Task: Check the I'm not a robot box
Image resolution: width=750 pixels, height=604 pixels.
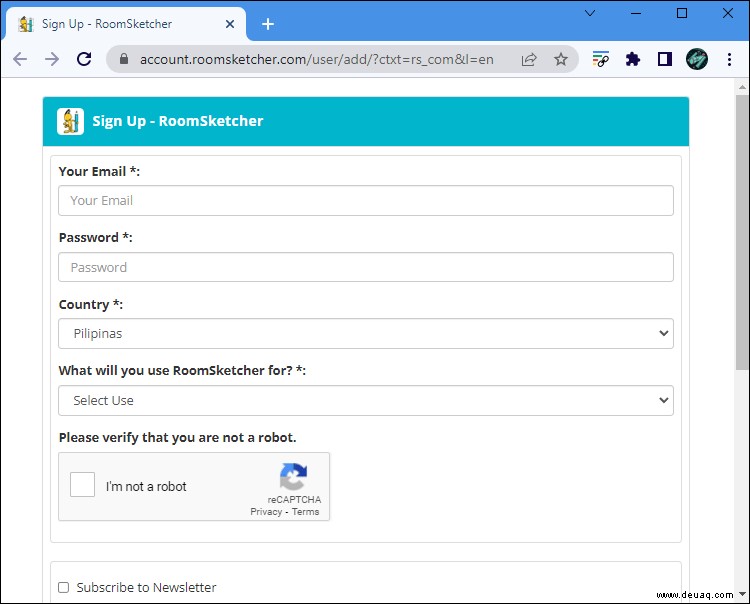Action: [82, 484]
